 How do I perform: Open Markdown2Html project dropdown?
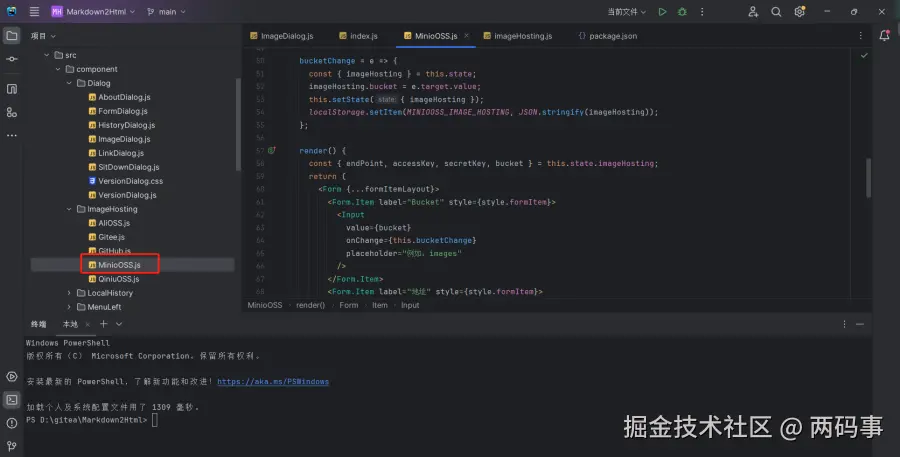coord(93,11)
